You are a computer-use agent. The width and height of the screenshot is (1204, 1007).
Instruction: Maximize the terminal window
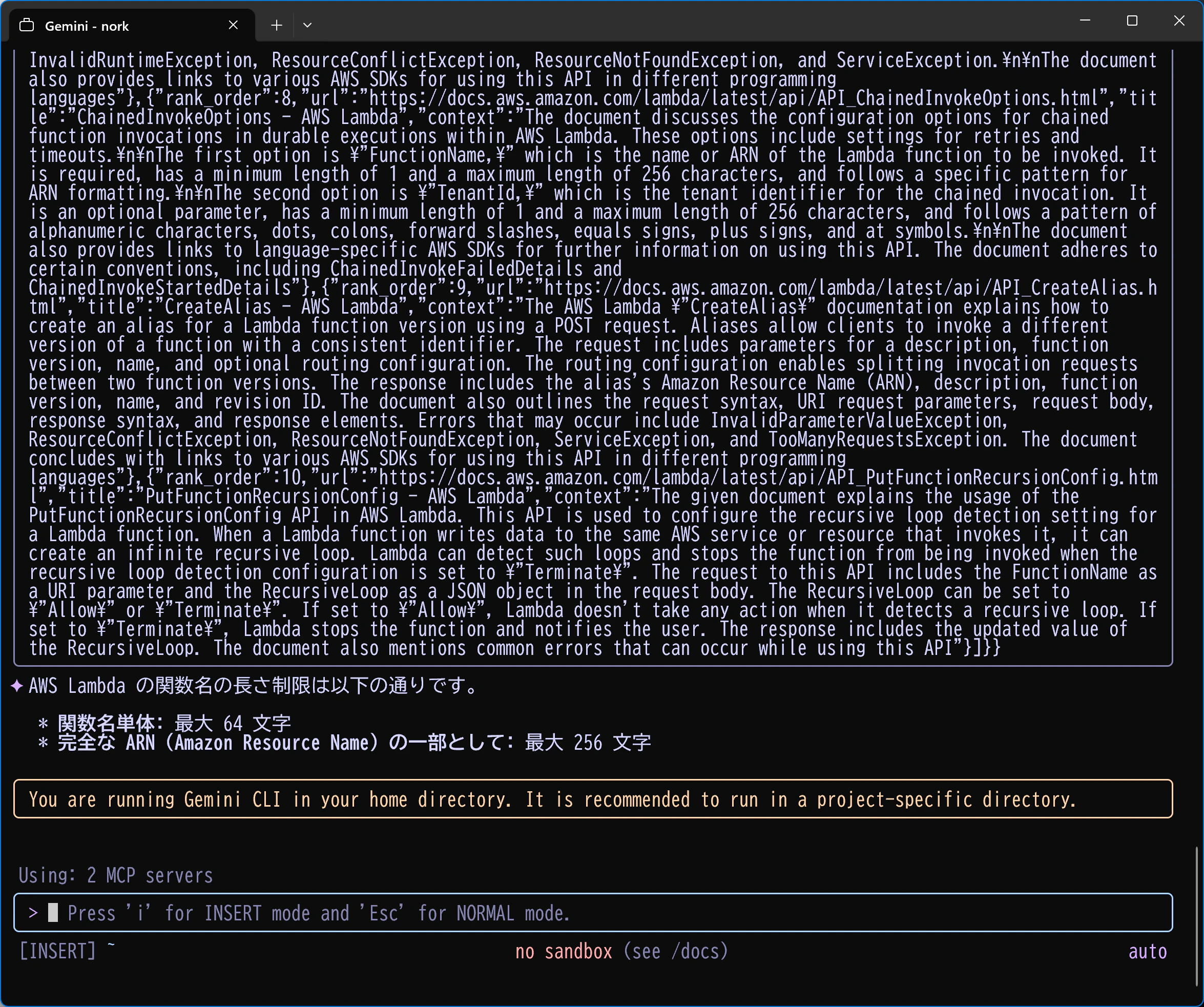click(x=1132, y=20)
